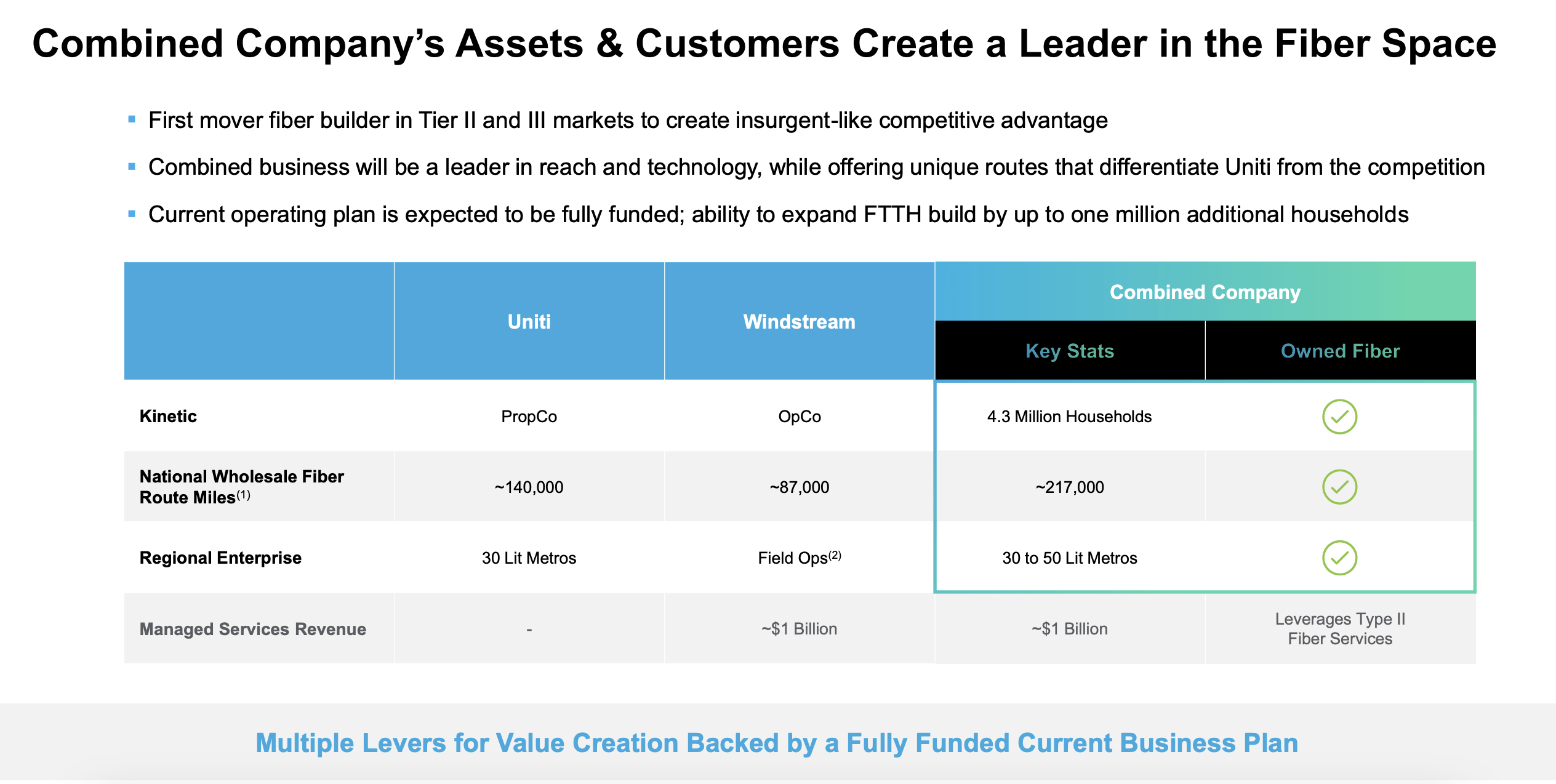Click the checkmark for National Wholesale Fiber row
1556x784 pixels.
[1339, 487]
